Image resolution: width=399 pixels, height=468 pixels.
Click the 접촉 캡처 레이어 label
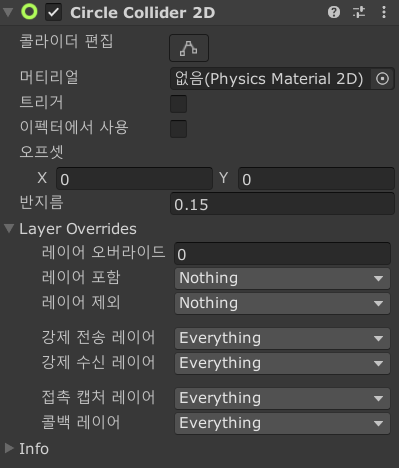click(99, 397)
